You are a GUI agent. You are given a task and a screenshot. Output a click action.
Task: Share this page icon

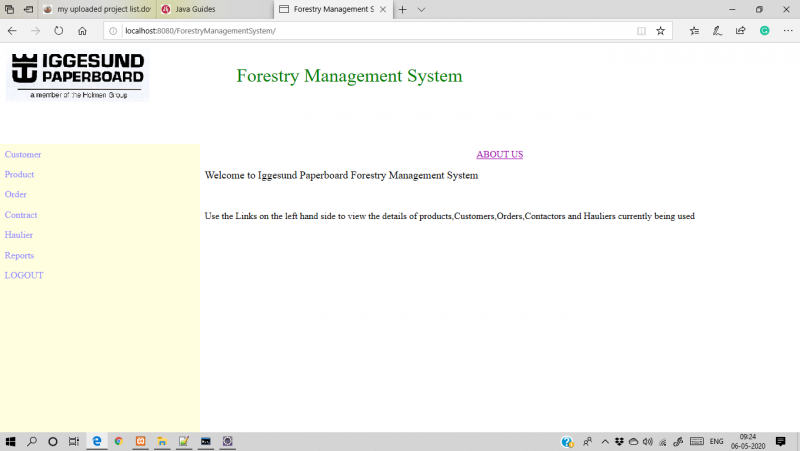pos(741,31)
